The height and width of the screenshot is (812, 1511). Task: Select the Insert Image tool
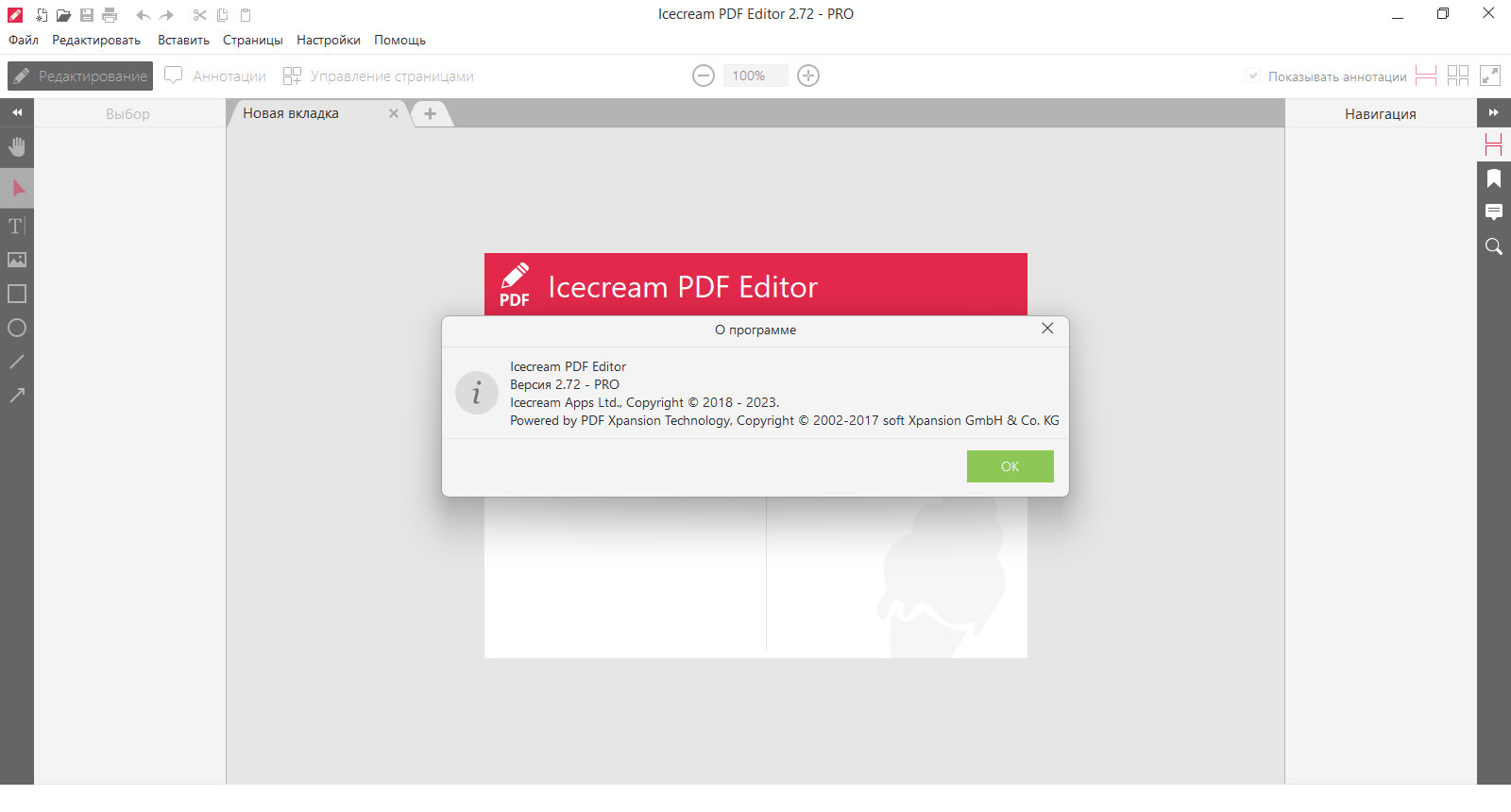coord(17,260)
